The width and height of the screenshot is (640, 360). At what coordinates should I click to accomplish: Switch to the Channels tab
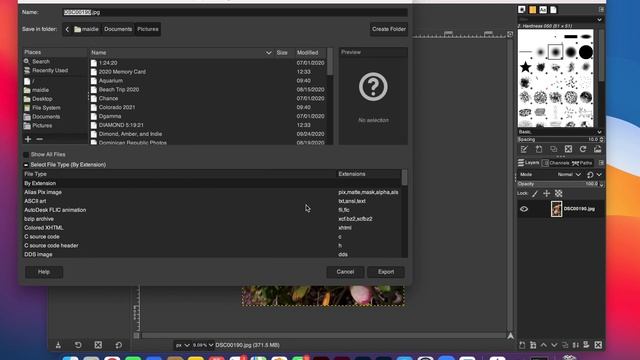click(x=556, y=163)
